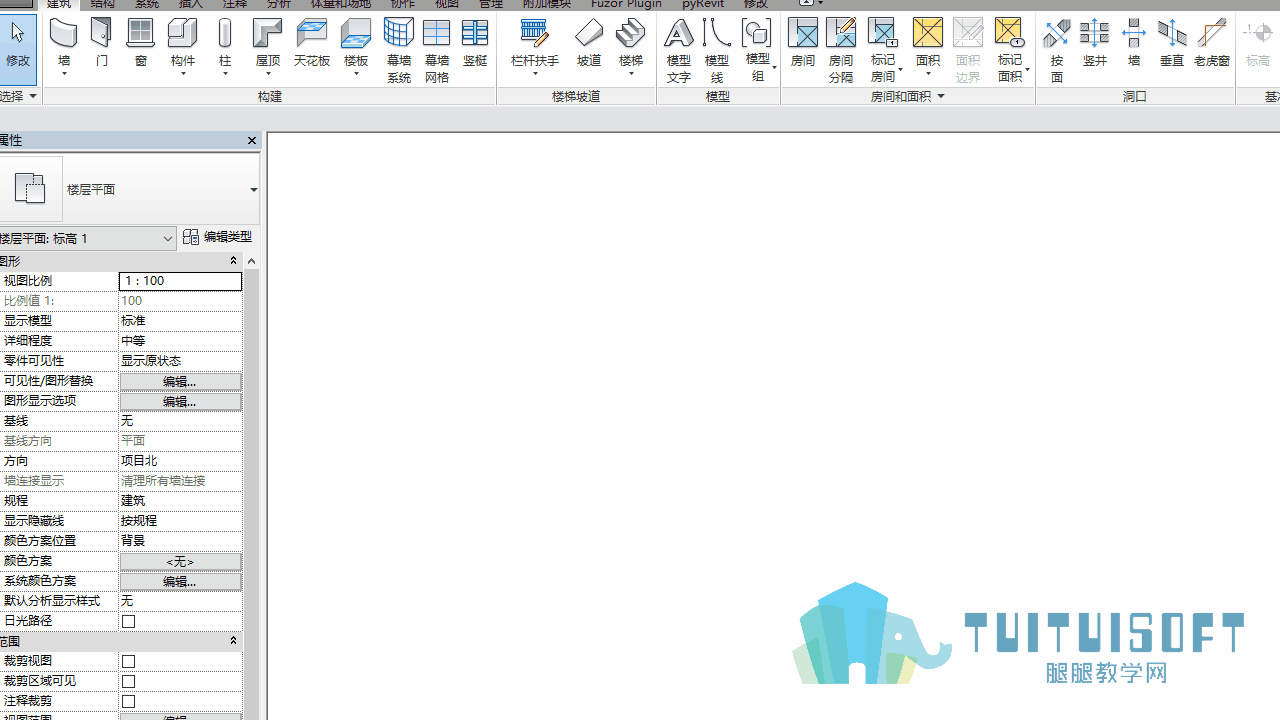Activate the 模型文字 model text tool
The width and height of the screenshot is (1280, 720).
(x=679, y=50)
